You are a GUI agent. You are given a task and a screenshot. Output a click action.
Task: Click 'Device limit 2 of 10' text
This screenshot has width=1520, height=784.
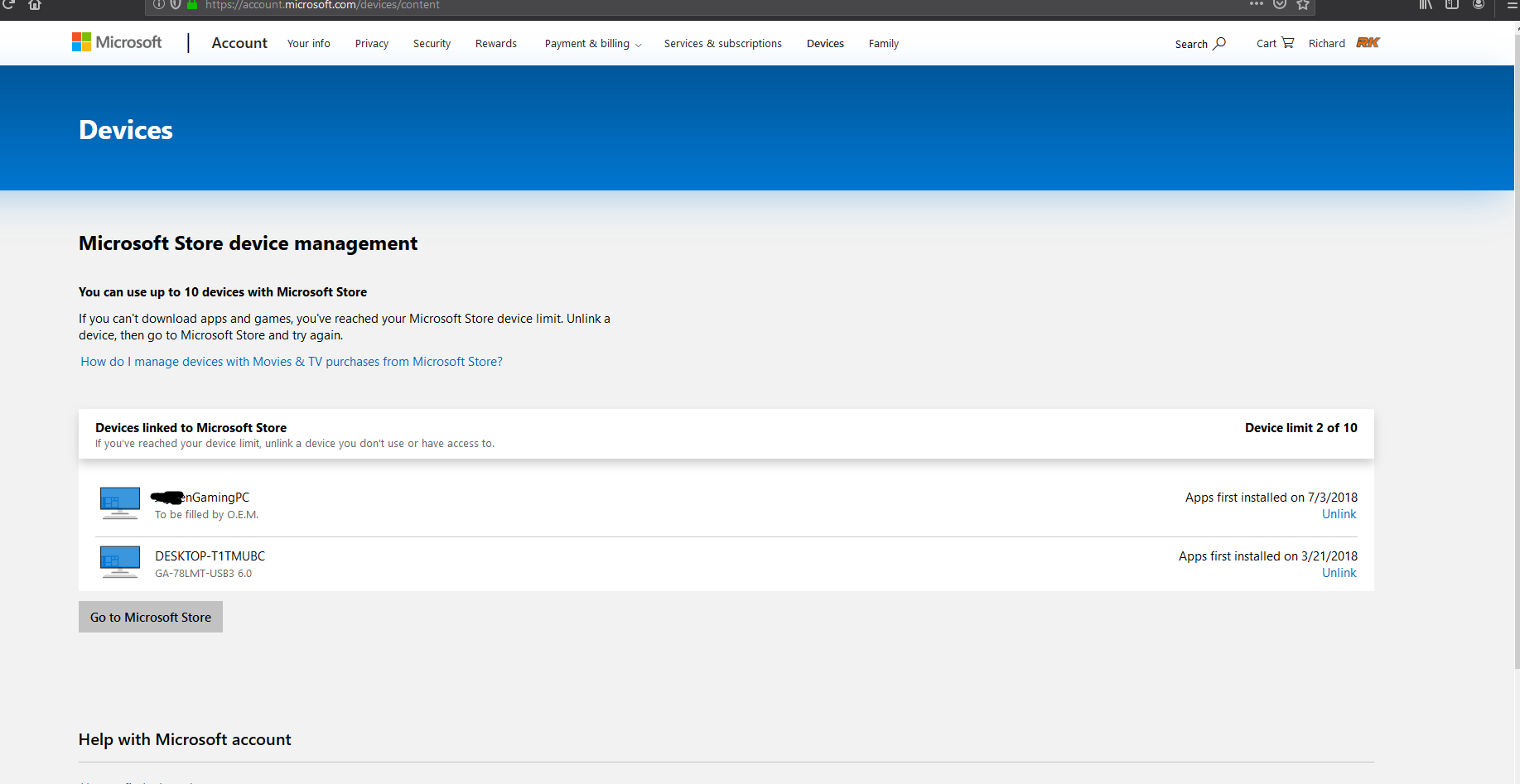click(1301, 428)
